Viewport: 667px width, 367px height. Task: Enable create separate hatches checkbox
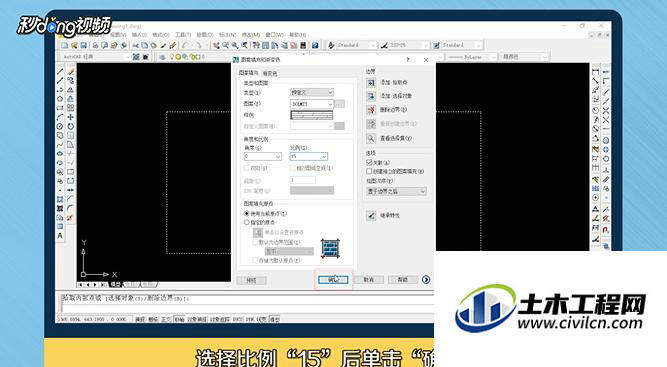(369, 171)
